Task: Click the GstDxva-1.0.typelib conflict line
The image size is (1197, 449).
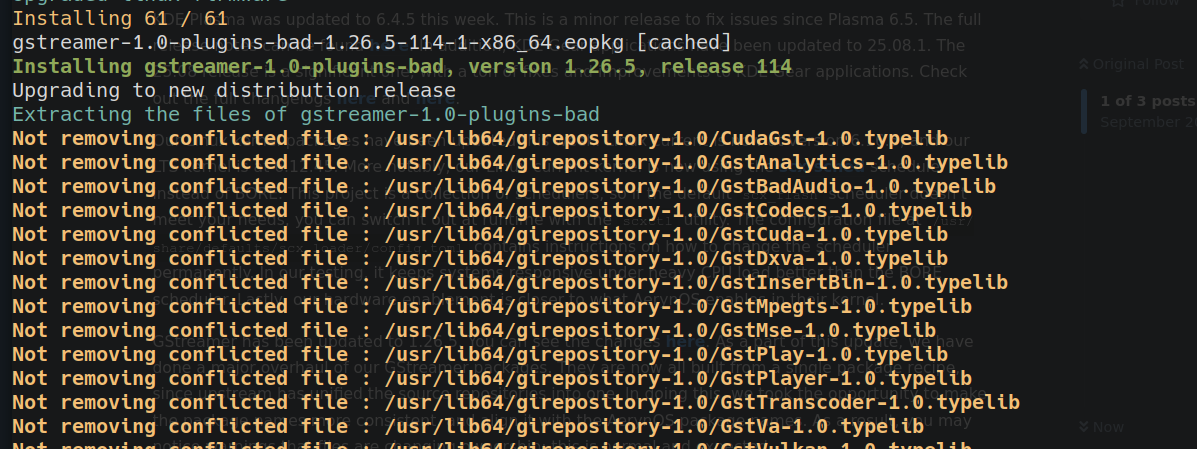Action: coord(479,259)
